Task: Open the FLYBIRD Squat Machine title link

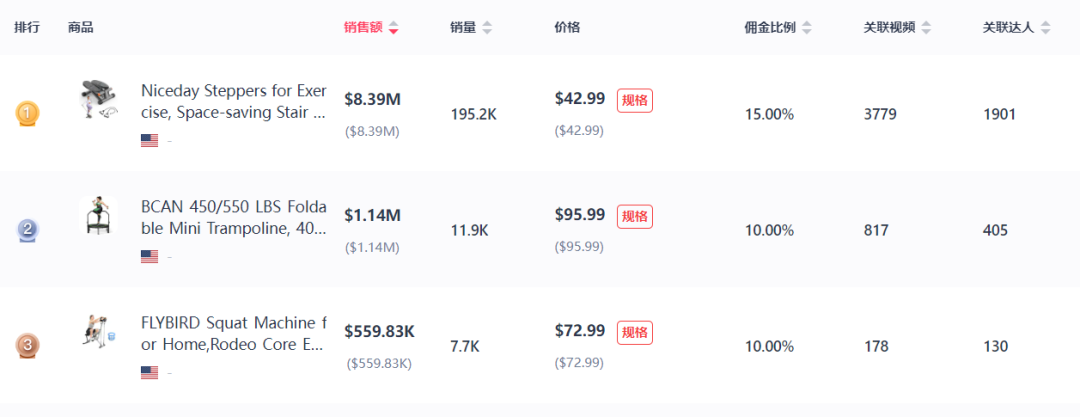Action: pyautogui.click(x=233, y=334)
